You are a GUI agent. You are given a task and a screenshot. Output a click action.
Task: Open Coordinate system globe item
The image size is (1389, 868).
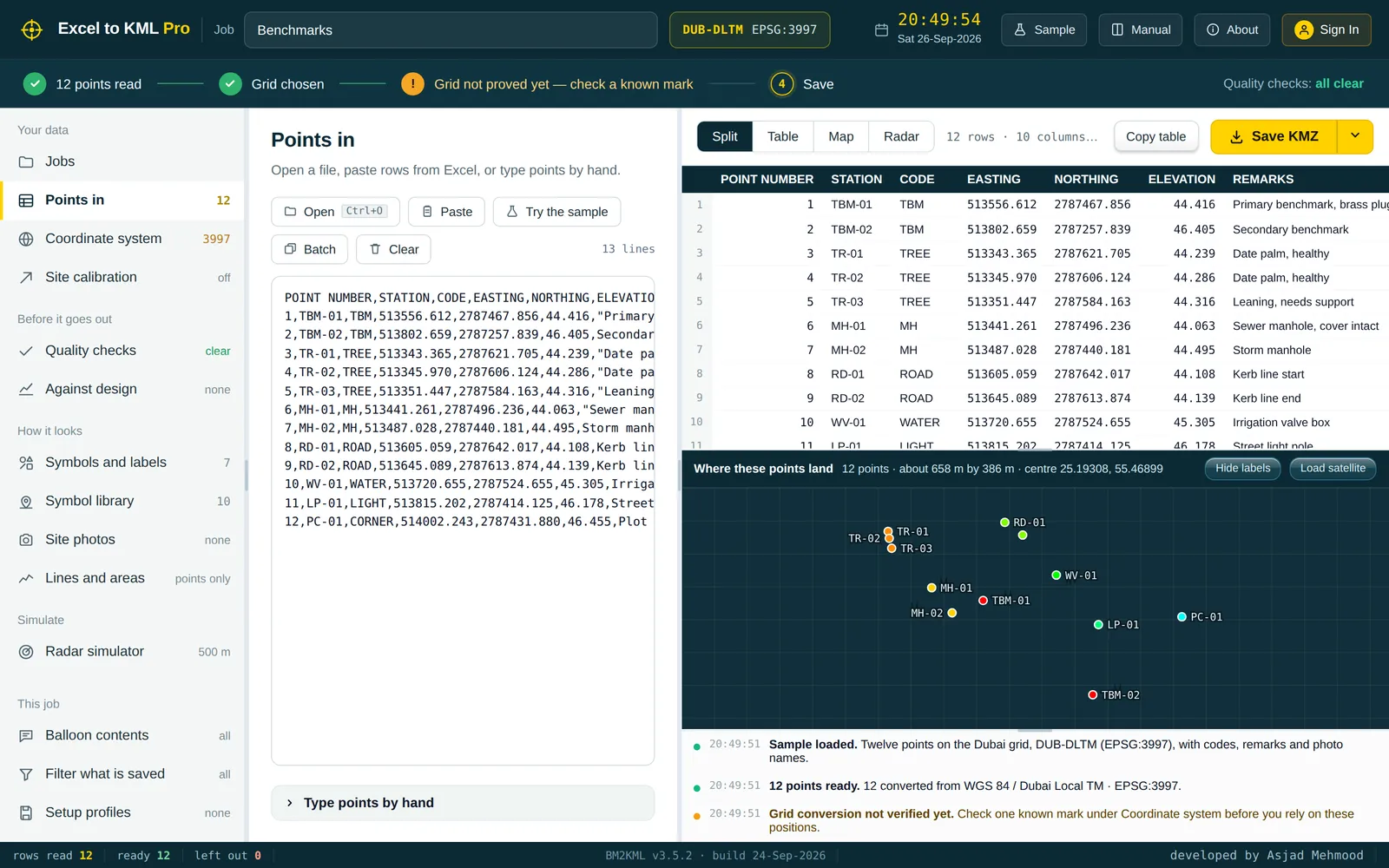(122, 239)
